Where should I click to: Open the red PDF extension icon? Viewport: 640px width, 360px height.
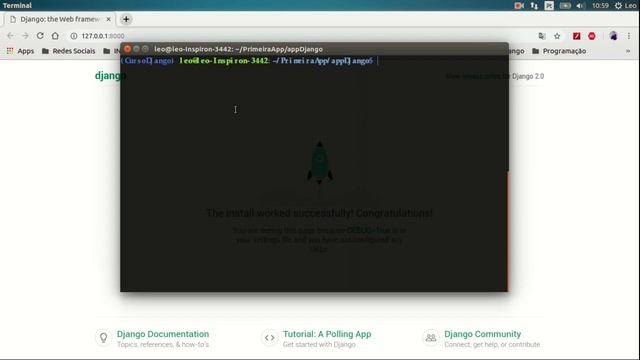click(576, 36)
